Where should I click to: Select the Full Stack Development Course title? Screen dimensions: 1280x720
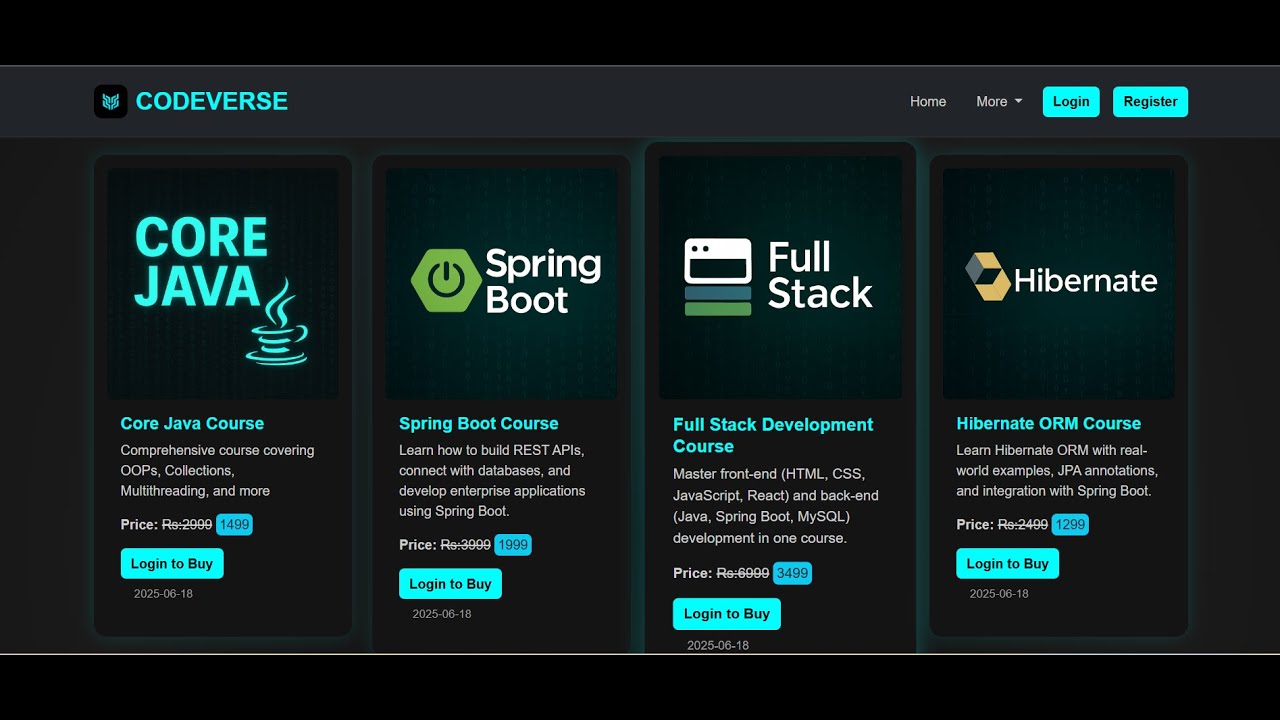[x=773, y=435]
